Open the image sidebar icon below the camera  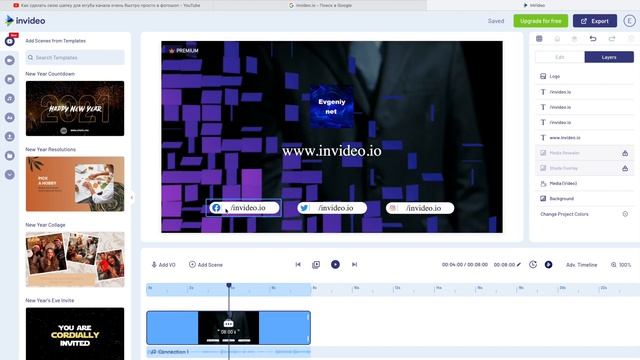click(x=10, y=79)
